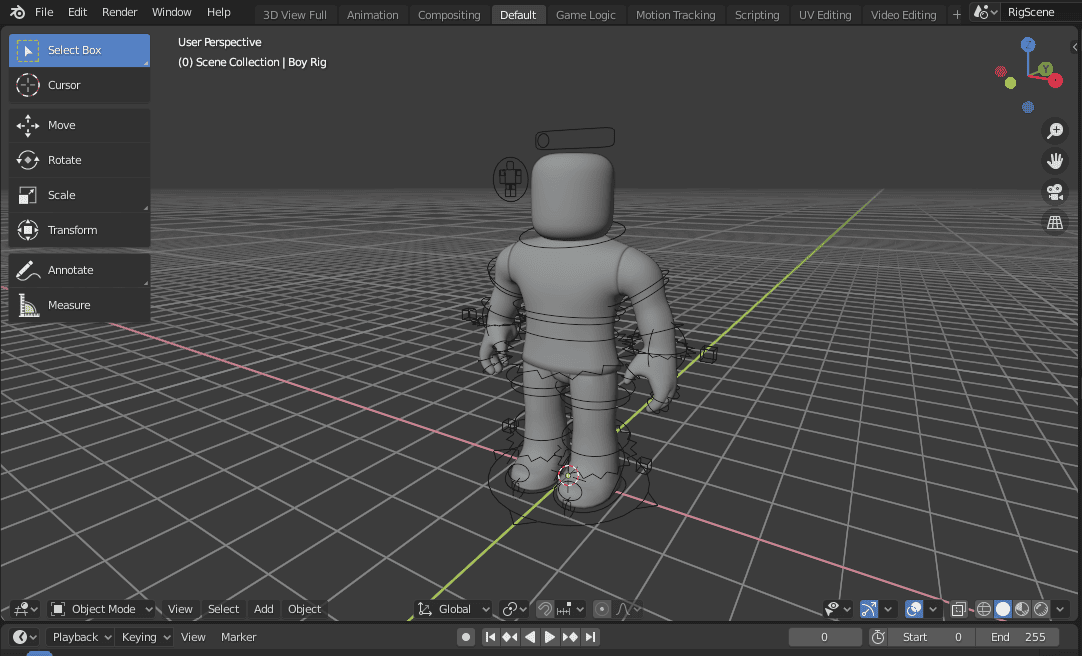
Task: Toggle proportional editing in the header
Action: [x=601, y=608]
